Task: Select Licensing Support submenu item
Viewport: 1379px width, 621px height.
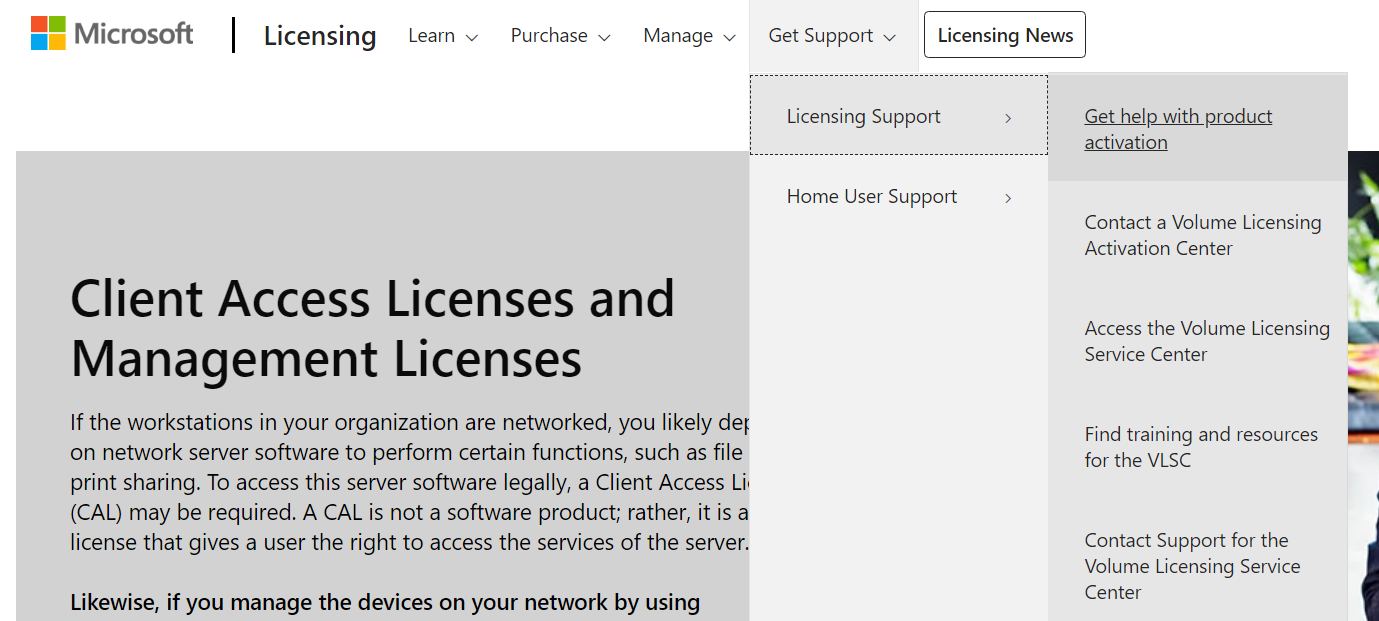Action: (x=899, y=116)
